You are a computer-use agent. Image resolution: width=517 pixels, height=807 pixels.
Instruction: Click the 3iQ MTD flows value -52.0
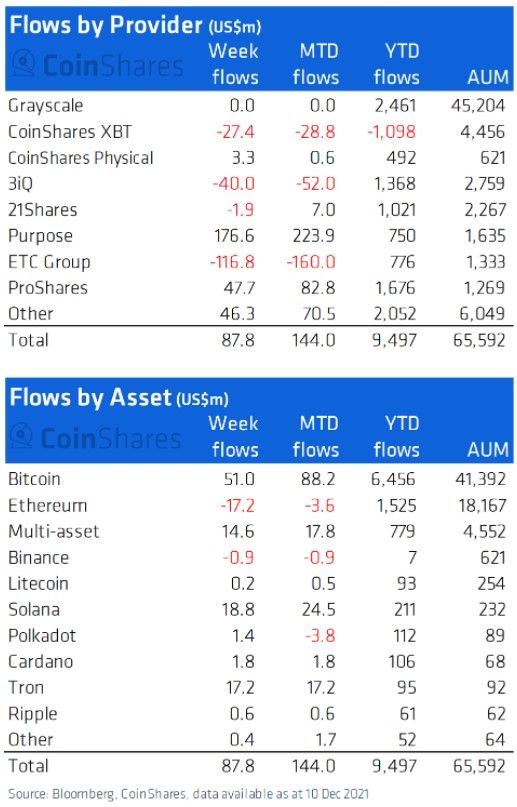[315, 183]
